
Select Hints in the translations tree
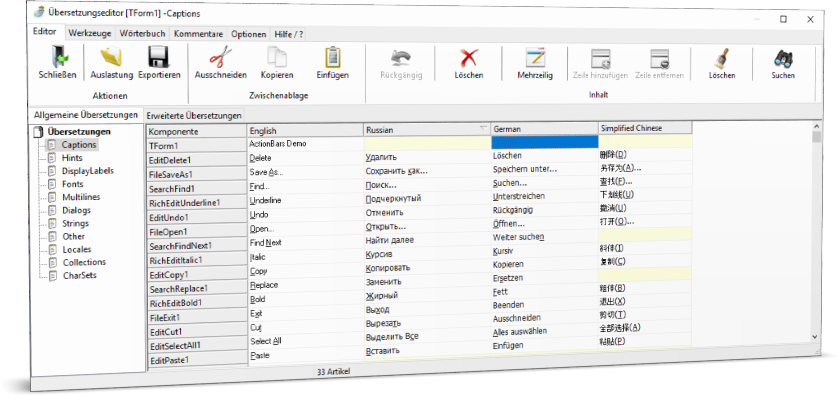(x=72, y=158)
